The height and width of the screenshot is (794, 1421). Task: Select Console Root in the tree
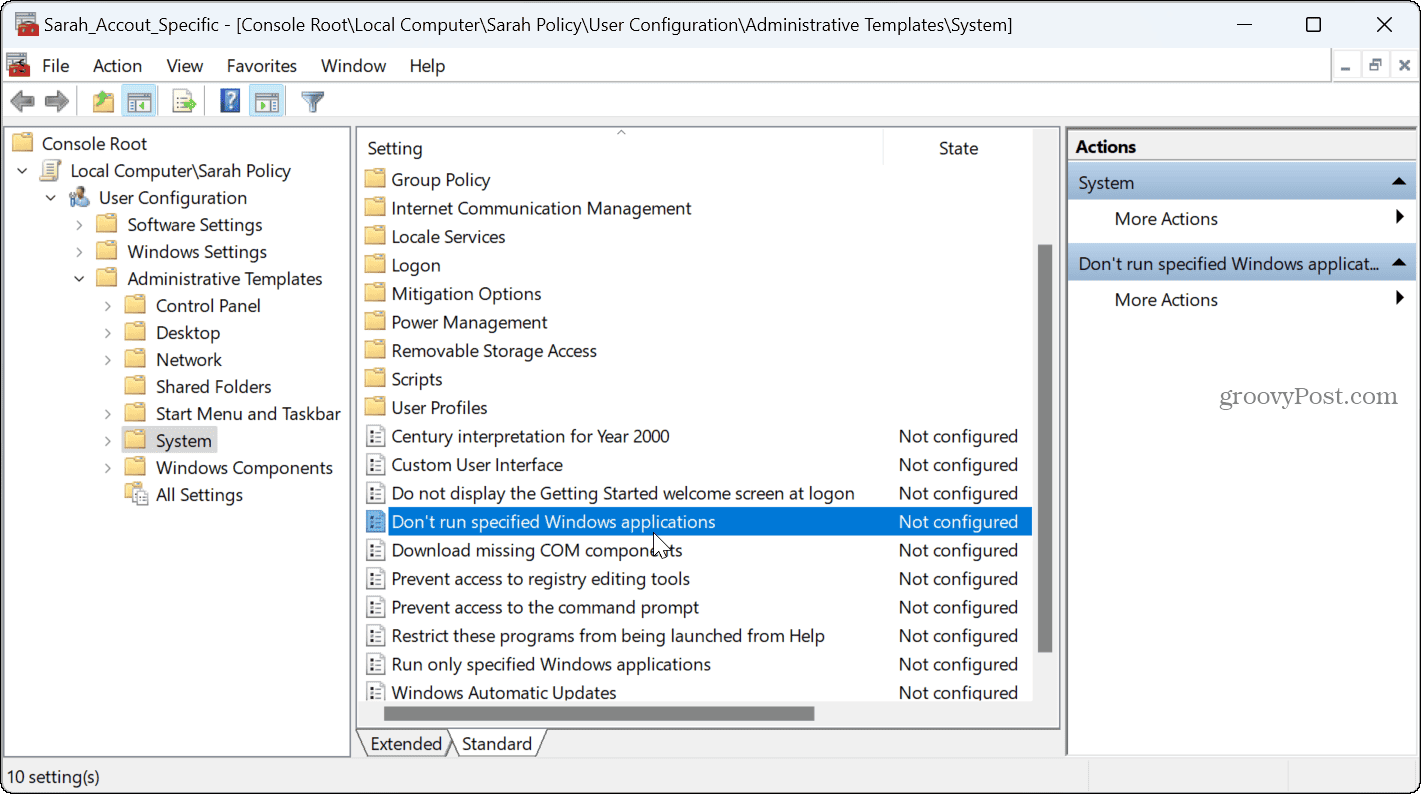click(94, 144)
